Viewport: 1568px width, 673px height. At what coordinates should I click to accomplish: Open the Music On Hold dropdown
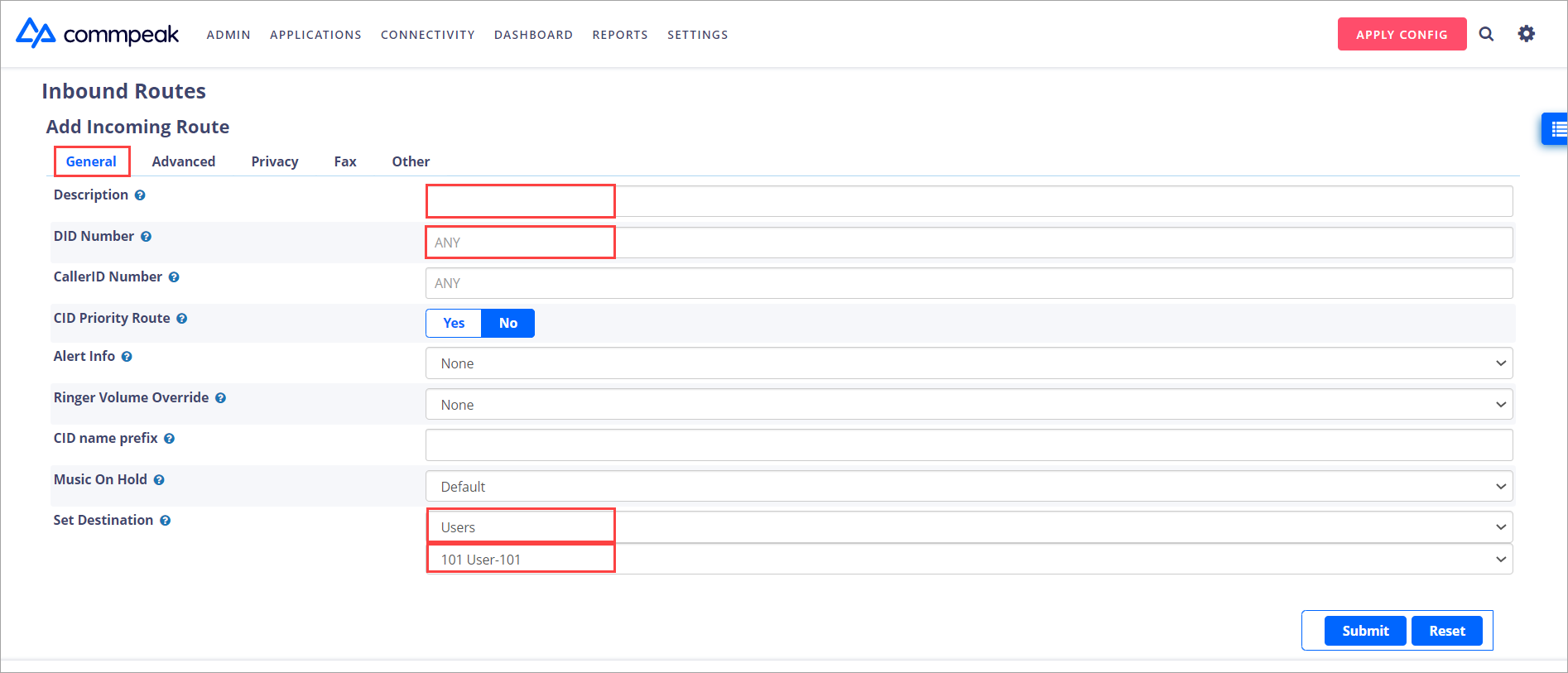click(x=969, y=487)
